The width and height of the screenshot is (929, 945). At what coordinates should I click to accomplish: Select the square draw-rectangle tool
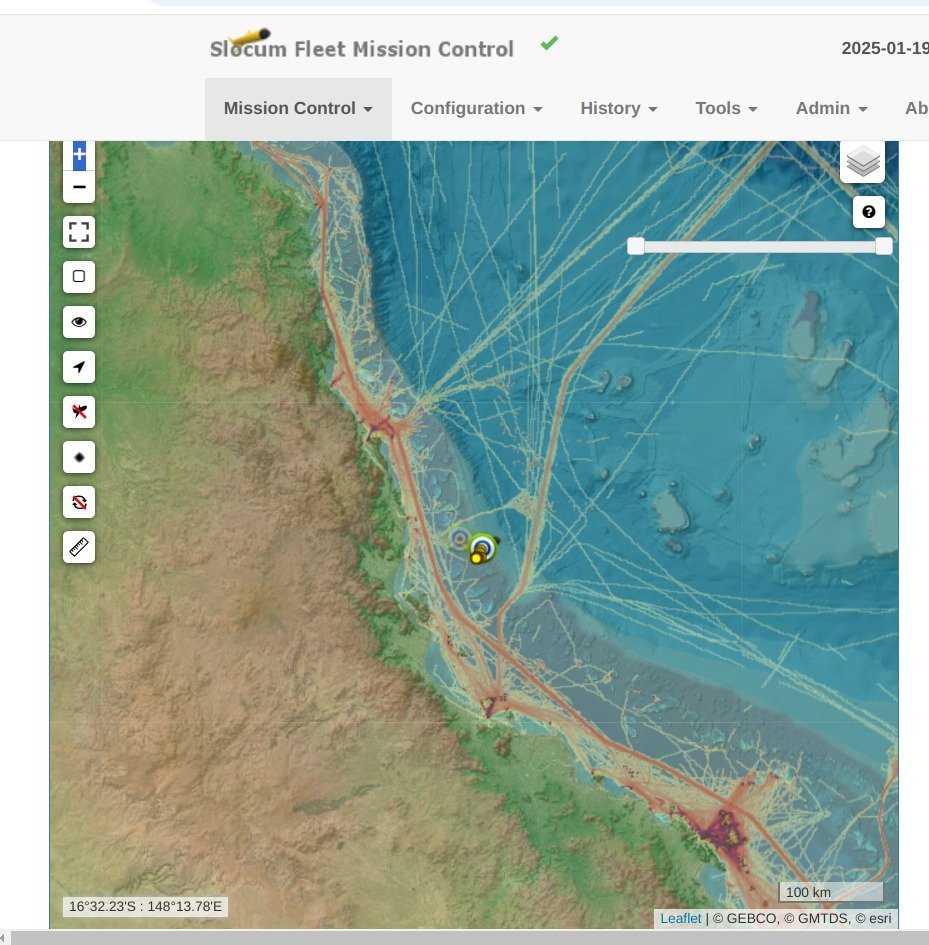point(79,277)
